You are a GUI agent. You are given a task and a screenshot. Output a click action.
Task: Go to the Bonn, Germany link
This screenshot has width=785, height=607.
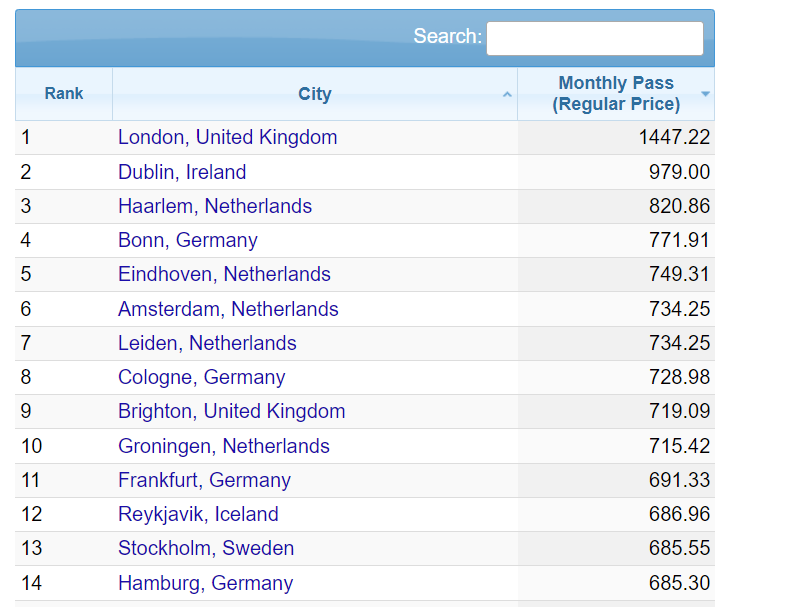click(x=187, y=240)
